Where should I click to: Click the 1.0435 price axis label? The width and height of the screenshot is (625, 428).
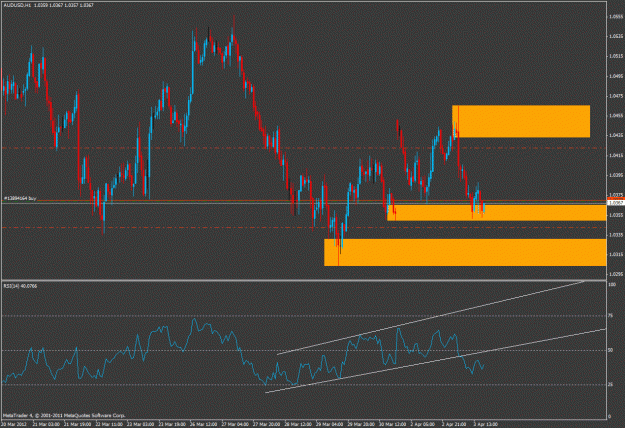(x=616, y=135)
